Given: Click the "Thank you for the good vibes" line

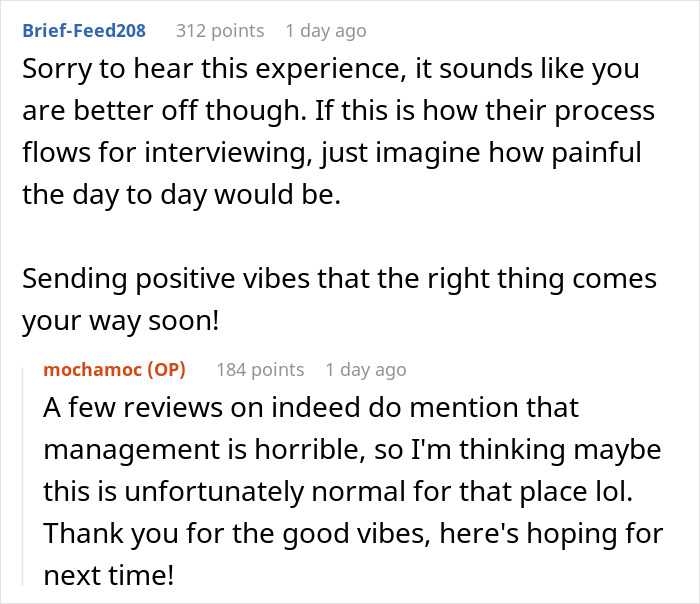Looking at the screenshot, I should pos(353,533).
